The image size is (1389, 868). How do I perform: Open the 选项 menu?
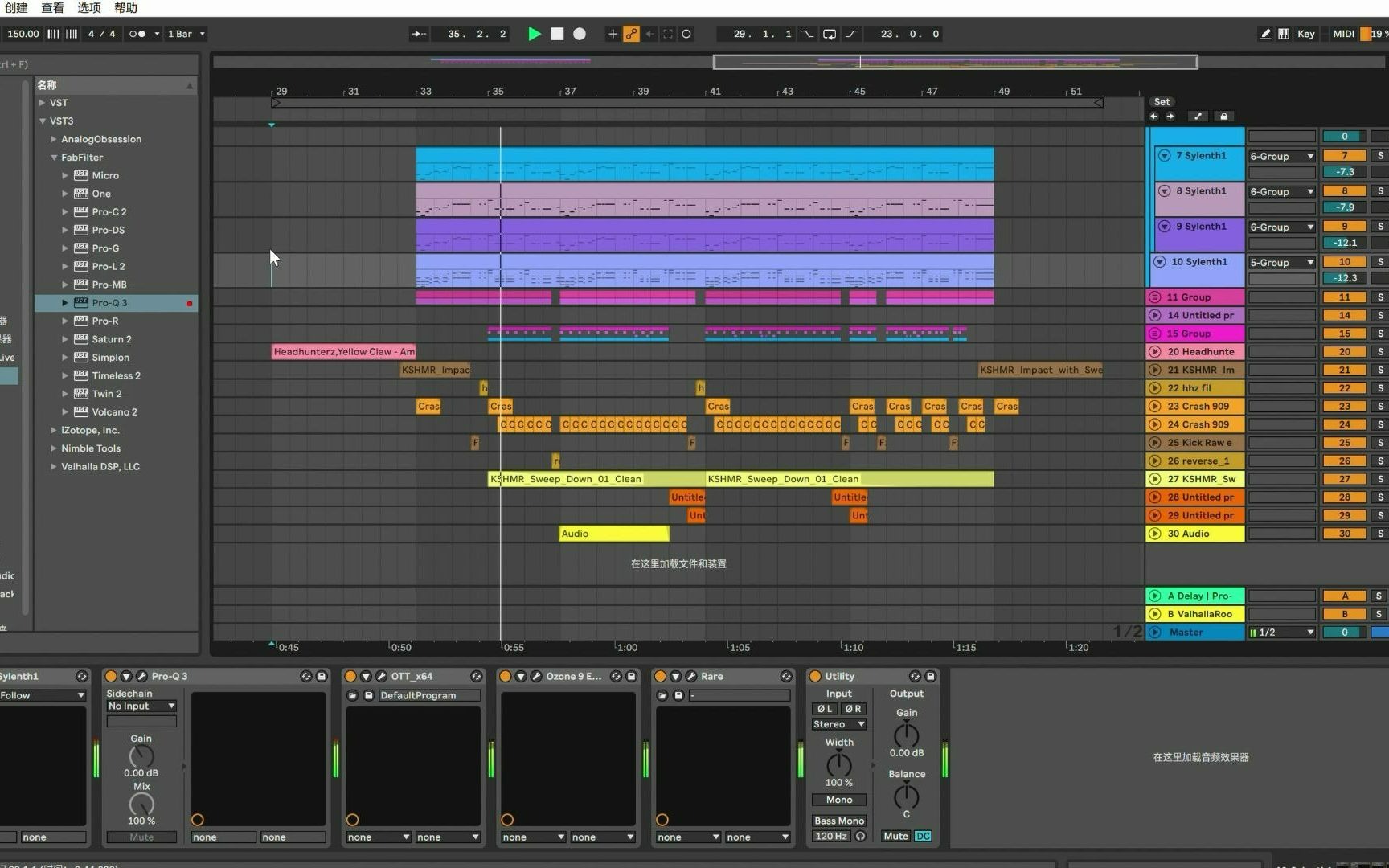tap(89, 8)
